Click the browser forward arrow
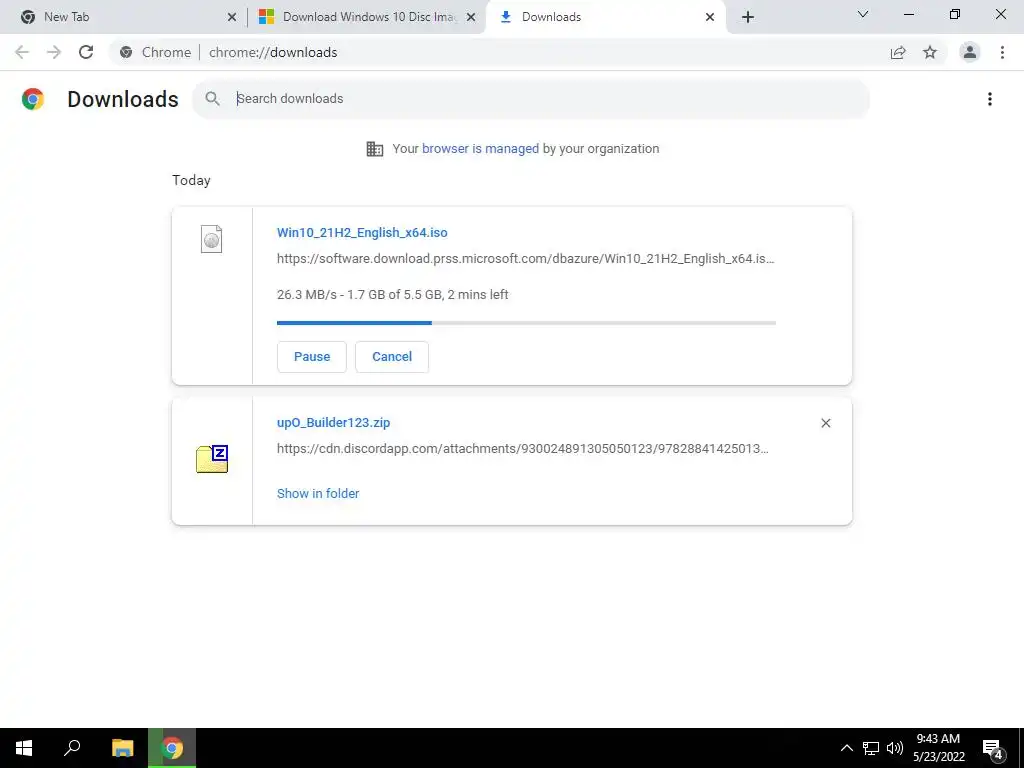This screenshot has height=768, width=1024. coord(54,52)
